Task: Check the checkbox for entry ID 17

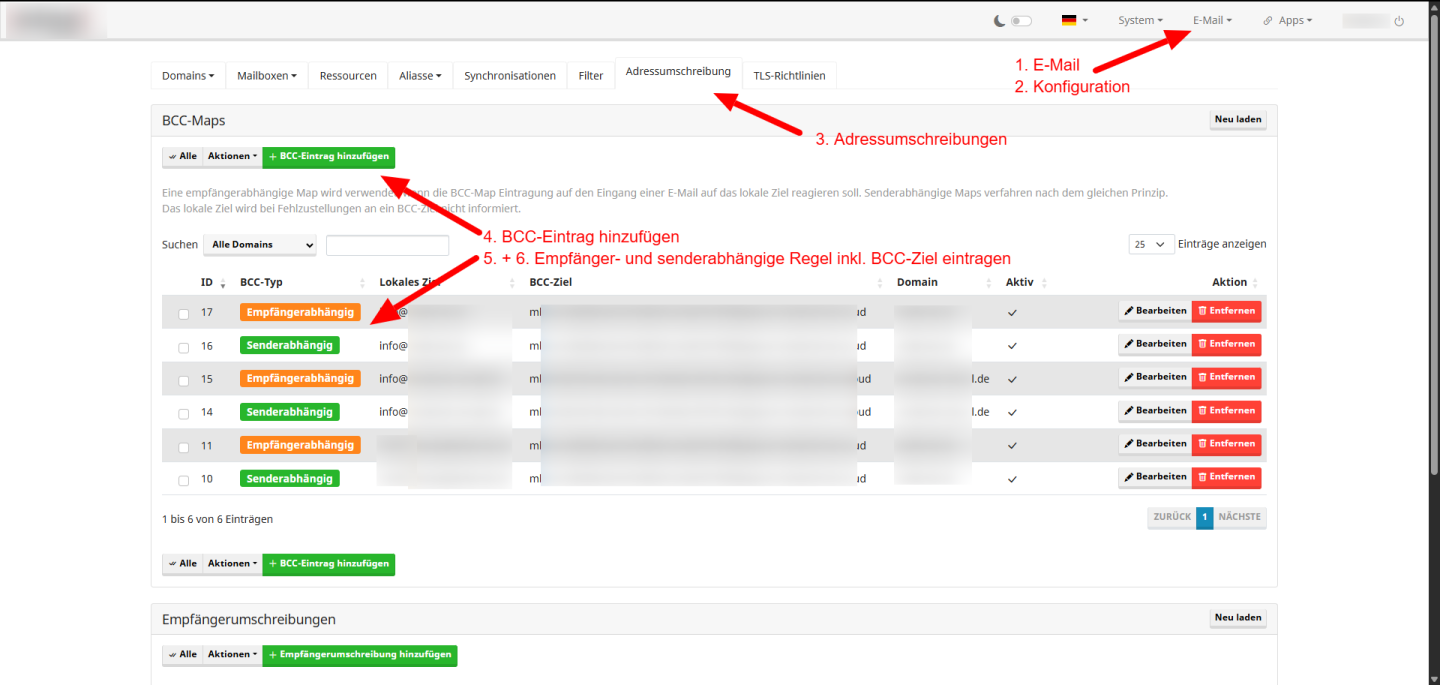Action: tap(183, 314)
